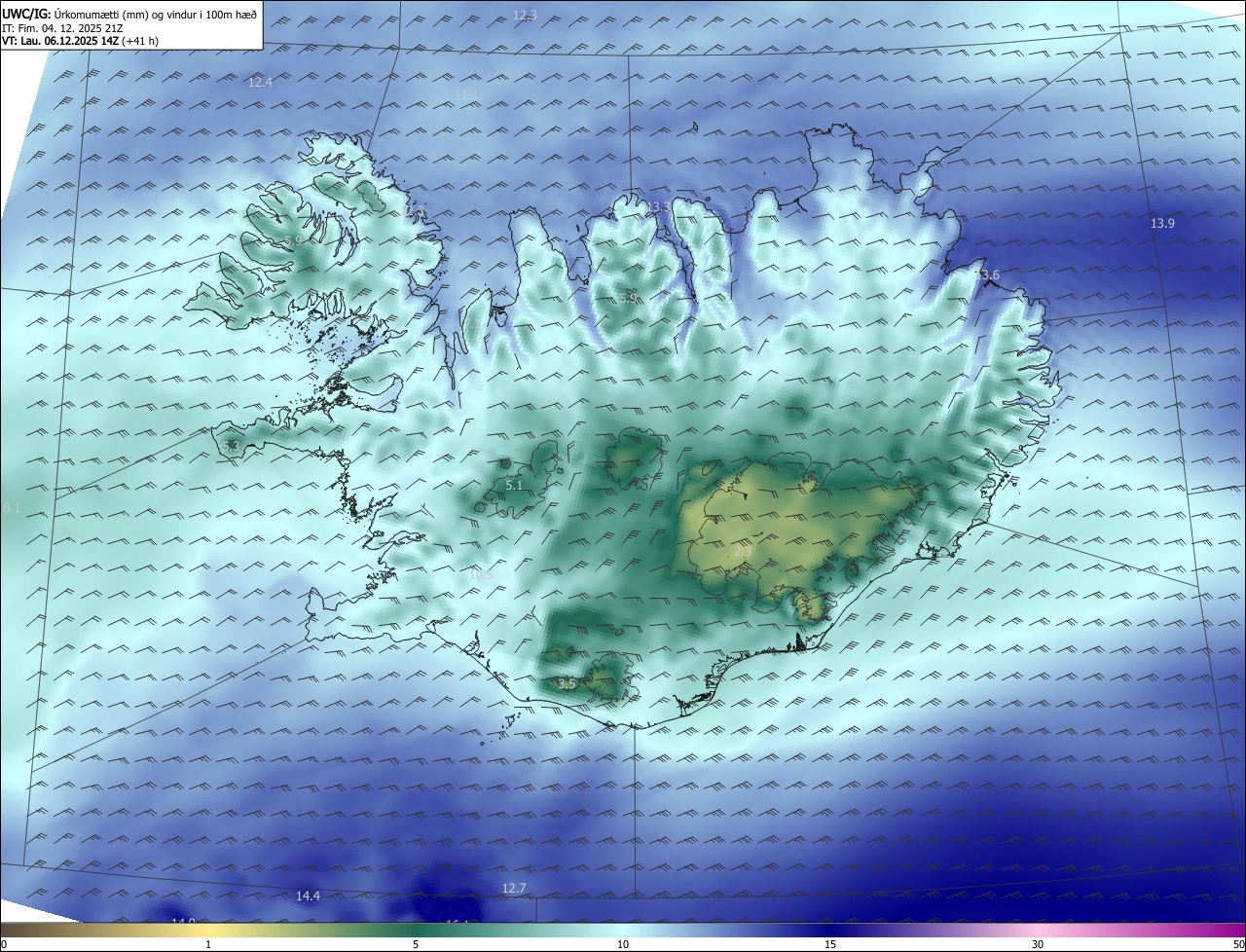Click the 13.6 value label
Image resolution: width=1246 pixels, height=952 pixels.
coord(987,275)
